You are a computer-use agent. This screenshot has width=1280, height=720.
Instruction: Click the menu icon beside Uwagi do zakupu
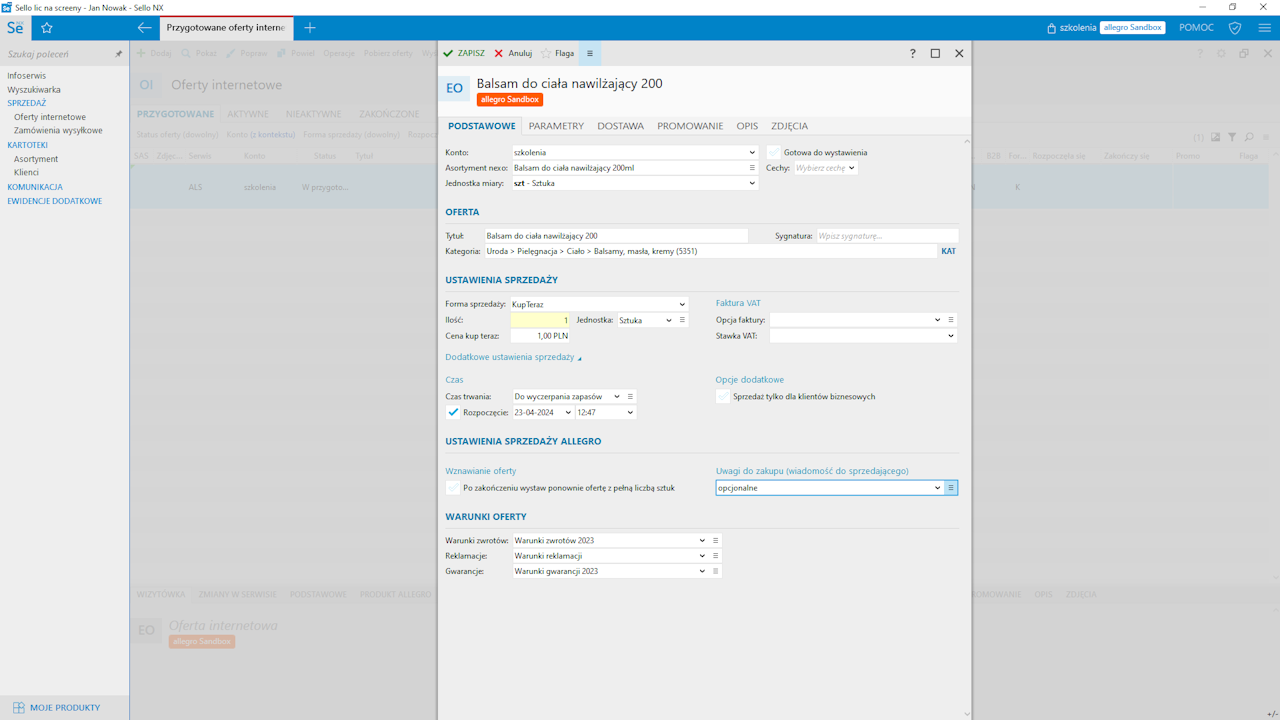click(x=951, y=488)
